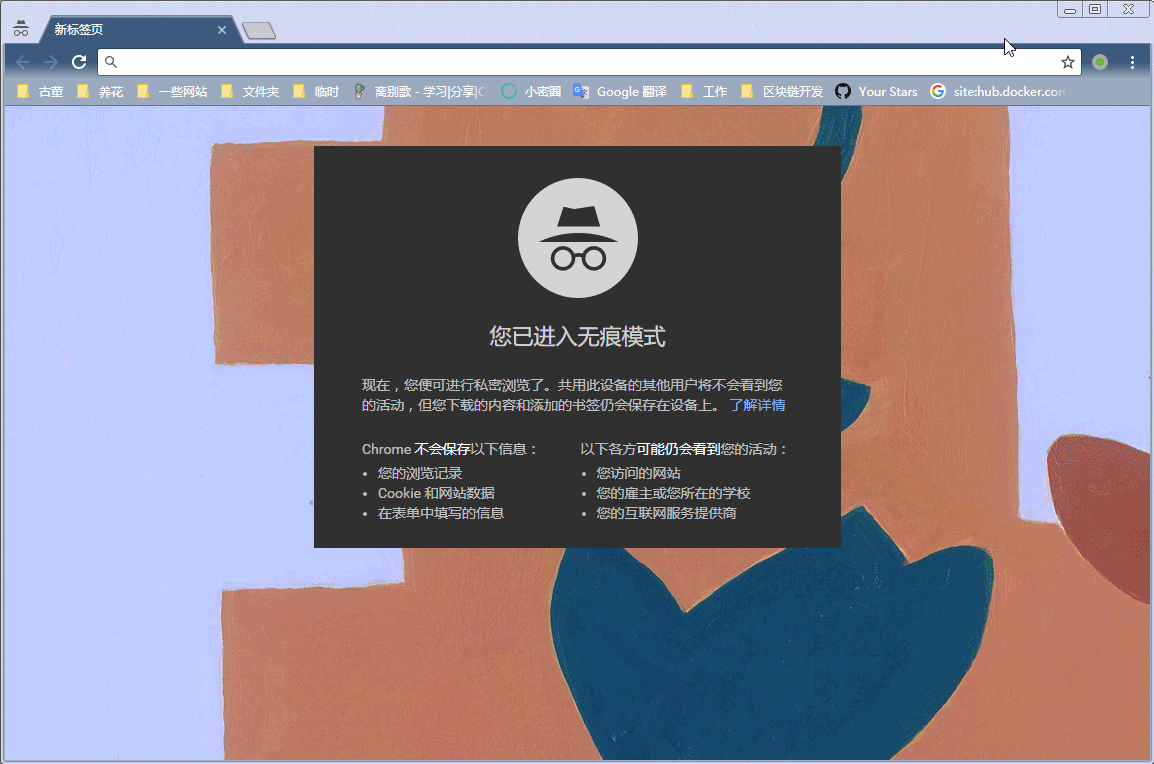This screenshot has width=1154, height=764.
Task: Expand the 一些网站 bookmark folder
Action: pyautogui.click(x=172, y=91)
